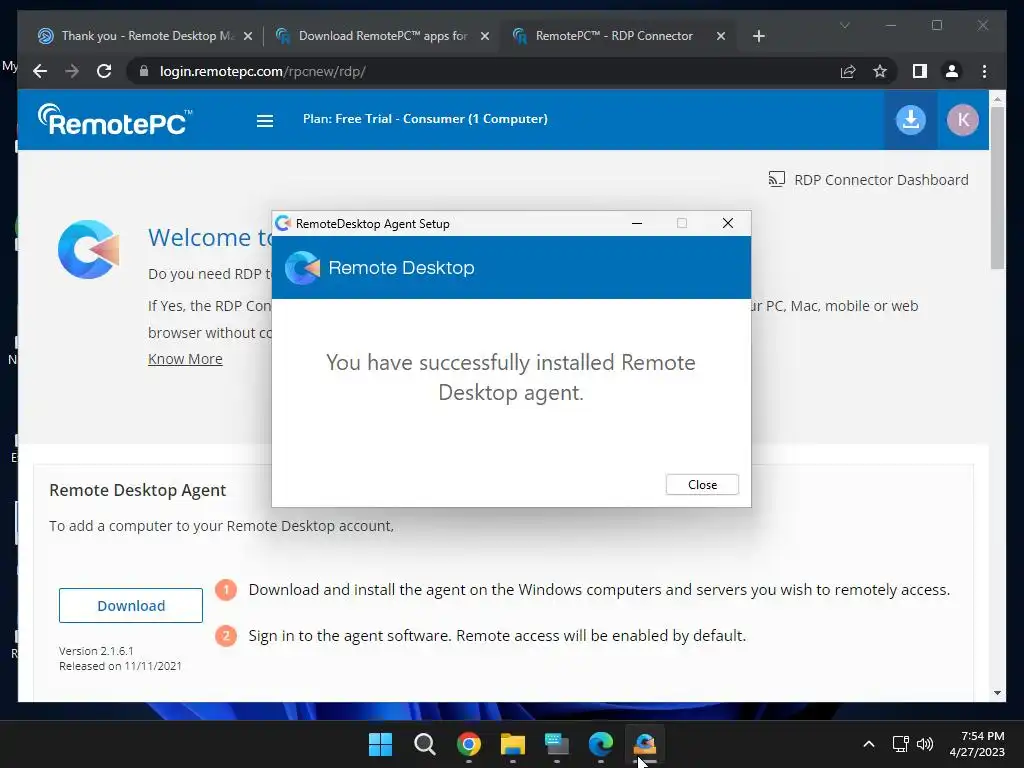Close the 'RemotePC - RDP Connector' tab
The width and height of the screenshot is (1024, 768).
pos(721,37)
